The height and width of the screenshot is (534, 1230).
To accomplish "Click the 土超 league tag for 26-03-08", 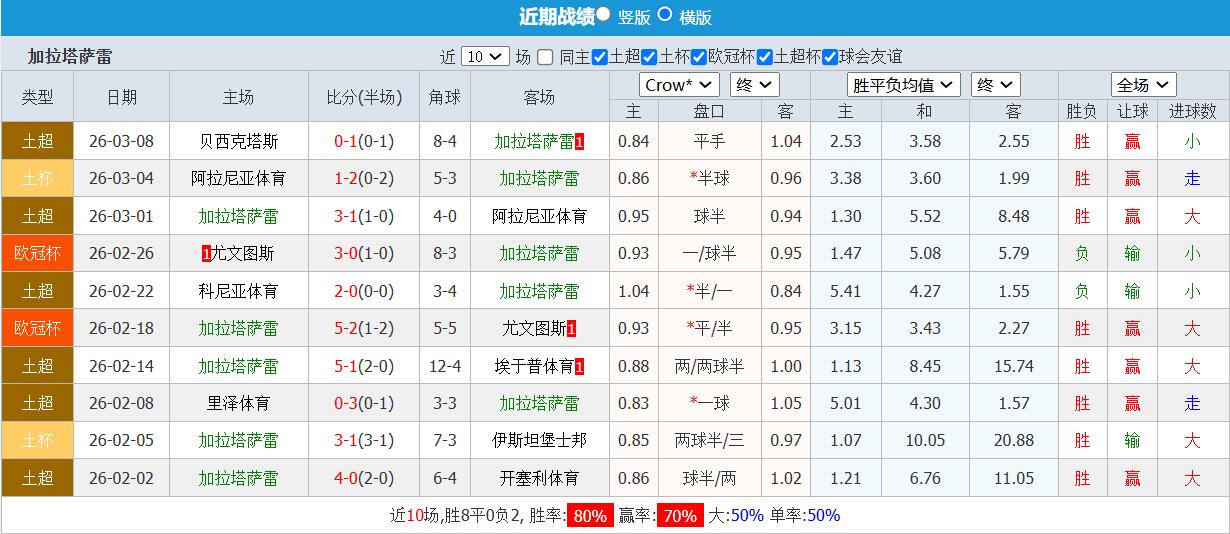I will pyautogui.click(x=38, y=141).
